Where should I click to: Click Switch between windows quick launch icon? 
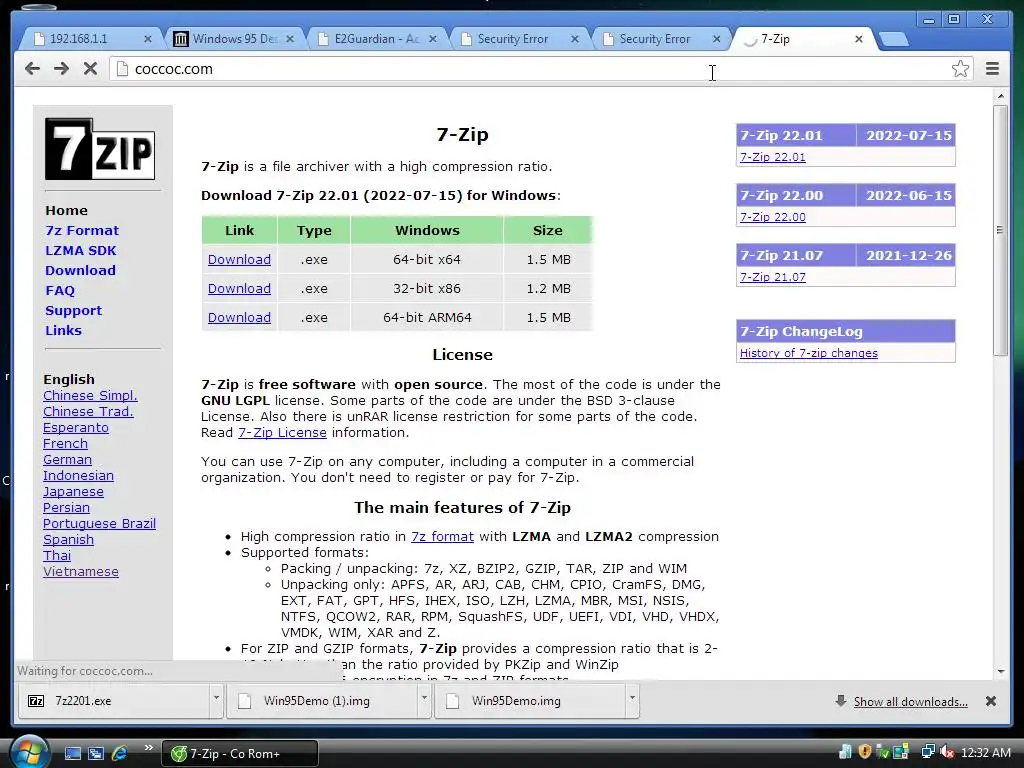(96, 753)
